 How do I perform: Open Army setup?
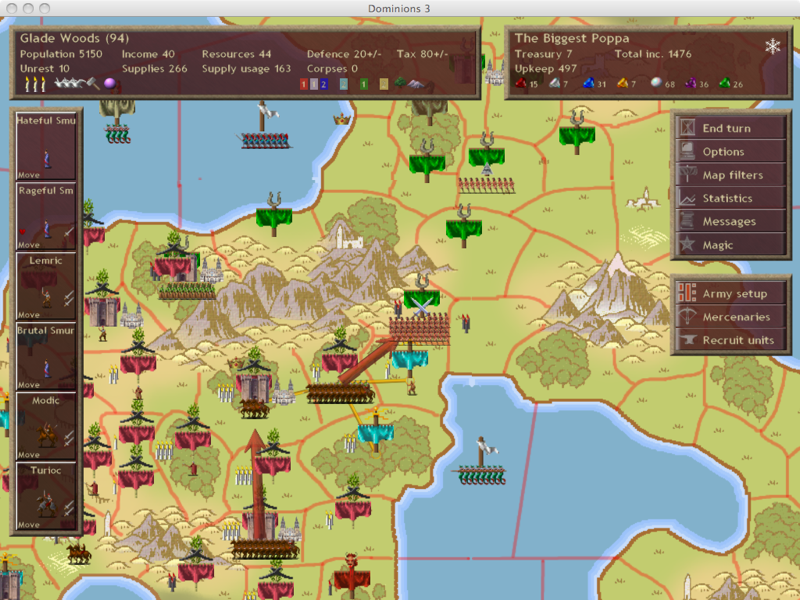click(731, 293)
